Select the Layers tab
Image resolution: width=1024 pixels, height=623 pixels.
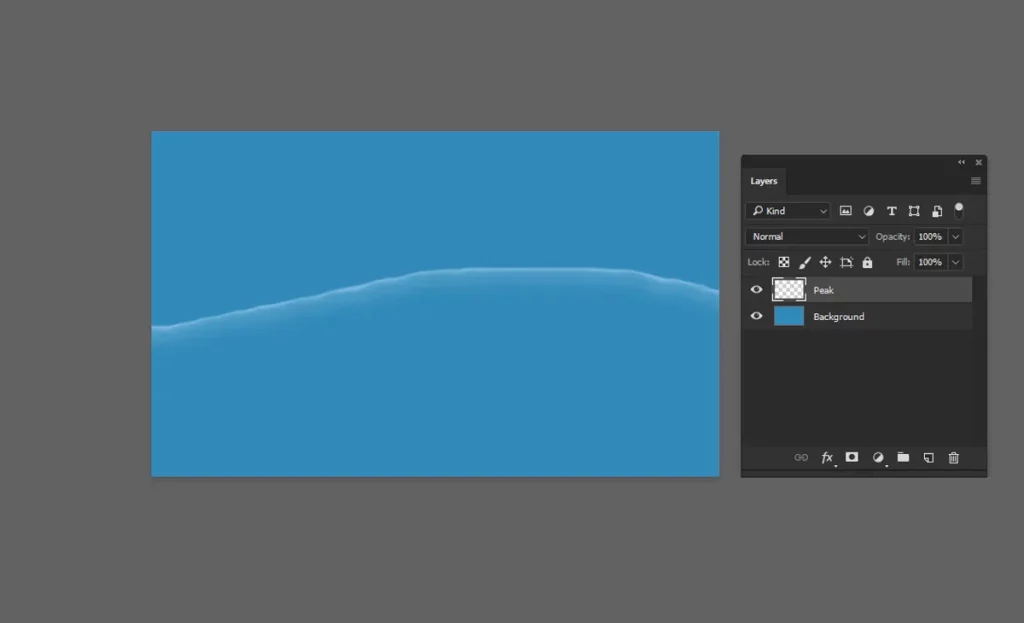click(x=764, y=181)
